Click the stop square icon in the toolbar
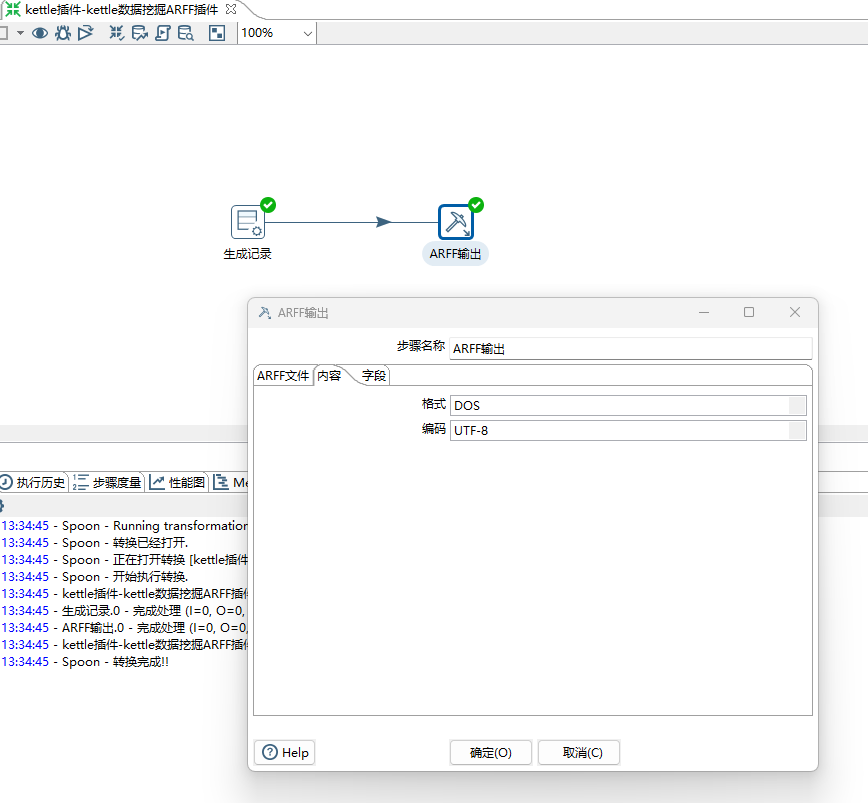Viewport: 868px width, 803px height. pyautogui.click(x=3, y=33)
